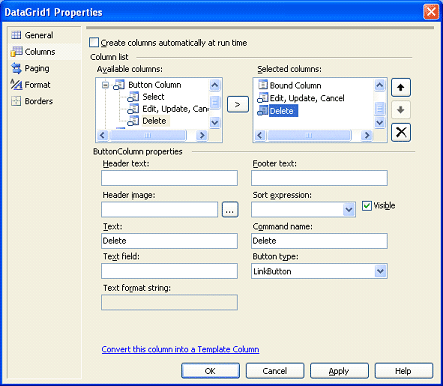Image resolution: width=443 pixels, height=386 pixels.
Task: Click Selected columns horizontal scrollbar thumb
Action: (309, 135)
